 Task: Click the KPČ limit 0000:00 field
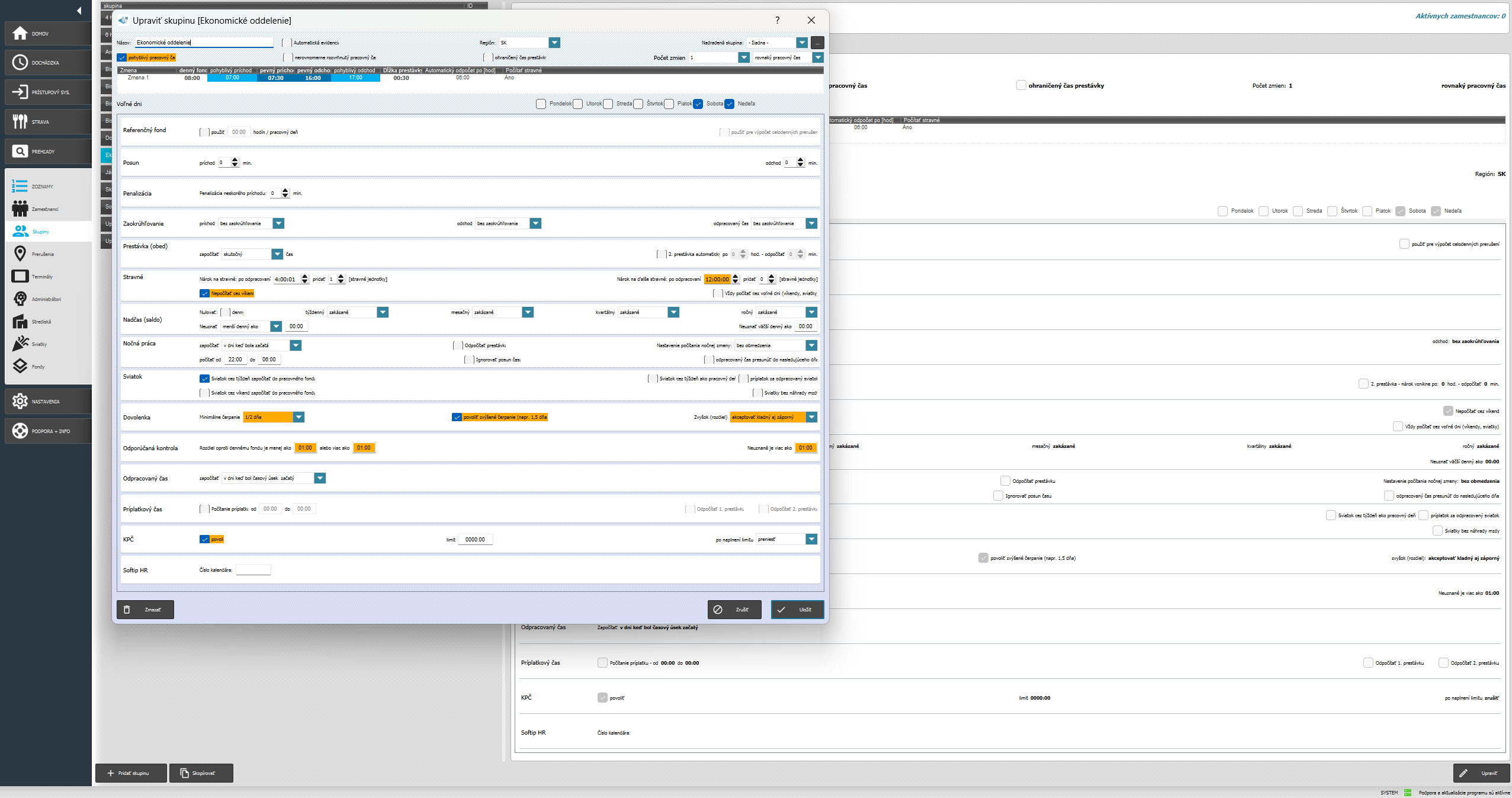475,539
